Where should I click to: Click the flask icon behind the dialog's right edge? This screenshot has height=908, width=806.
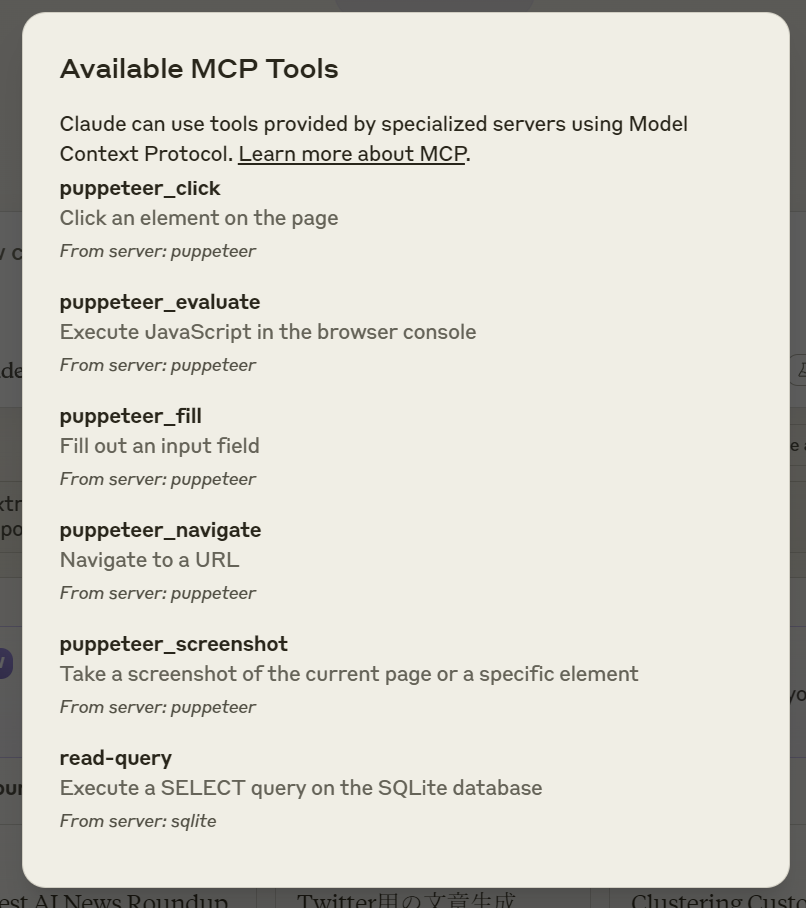799,370
